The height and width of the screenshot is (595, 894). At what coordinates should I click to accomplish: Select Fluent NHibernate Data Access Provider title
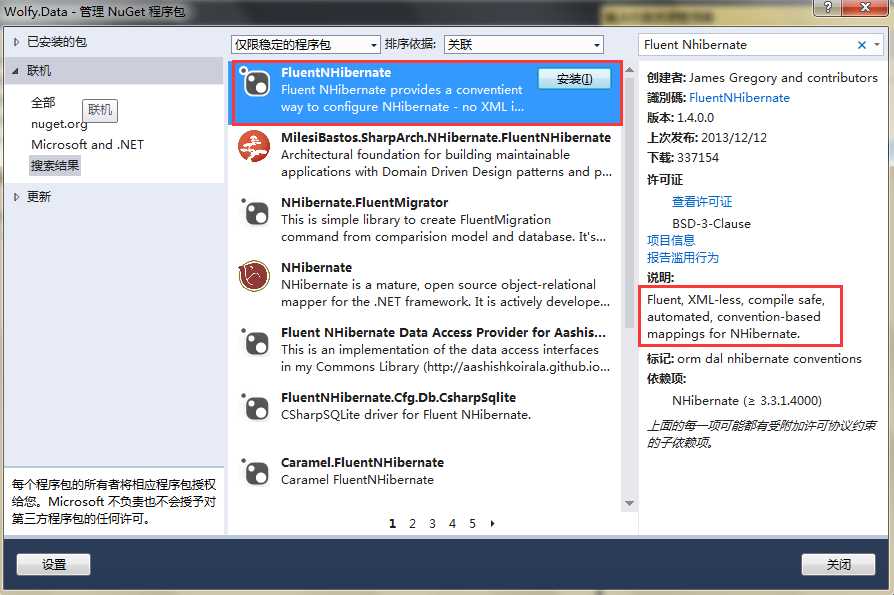(443, 332)
